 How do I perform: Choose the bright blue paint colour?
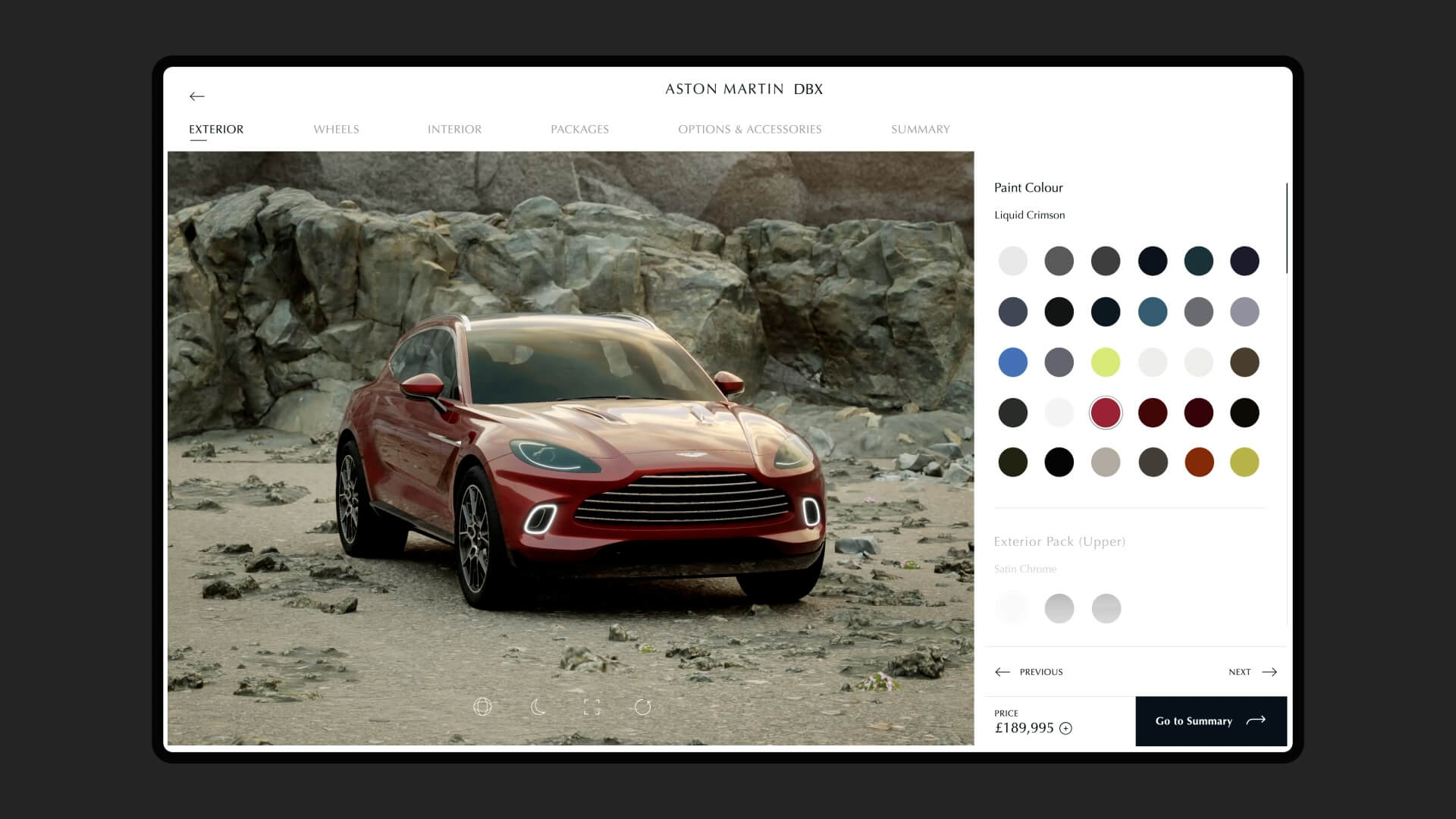point(1013,362)
